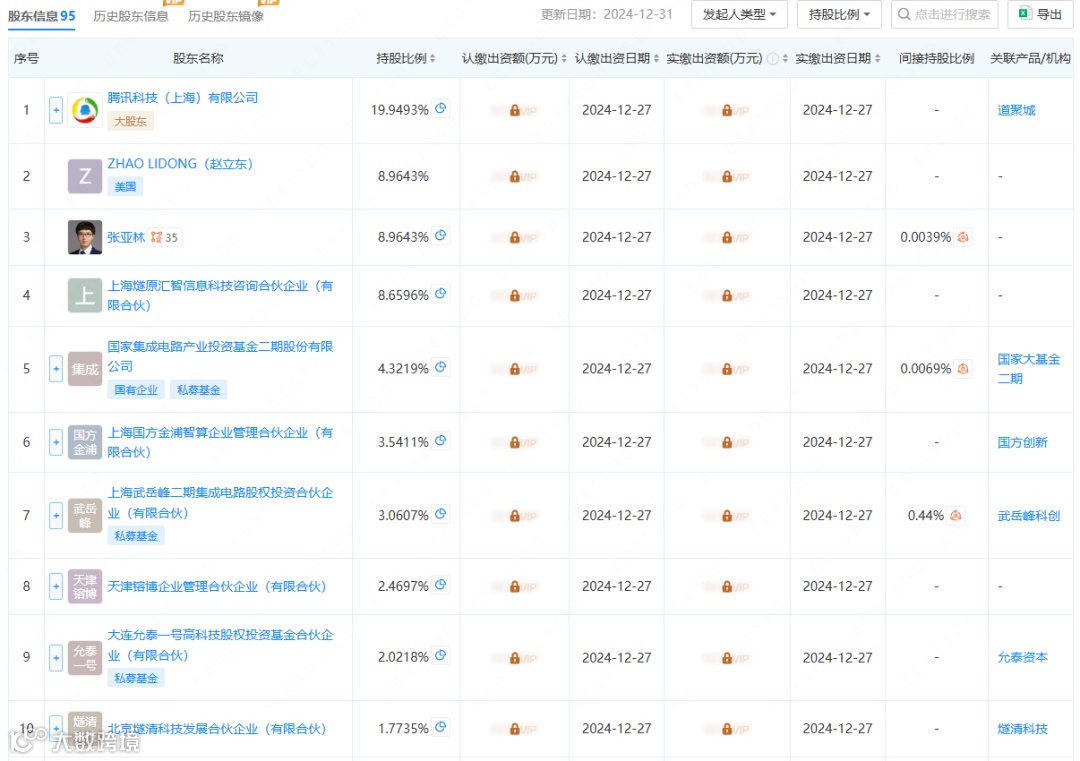Switch to 股东信息 95 tab
The width and height of the screenshot is (1080, 761).
click(x=41, y=16)
